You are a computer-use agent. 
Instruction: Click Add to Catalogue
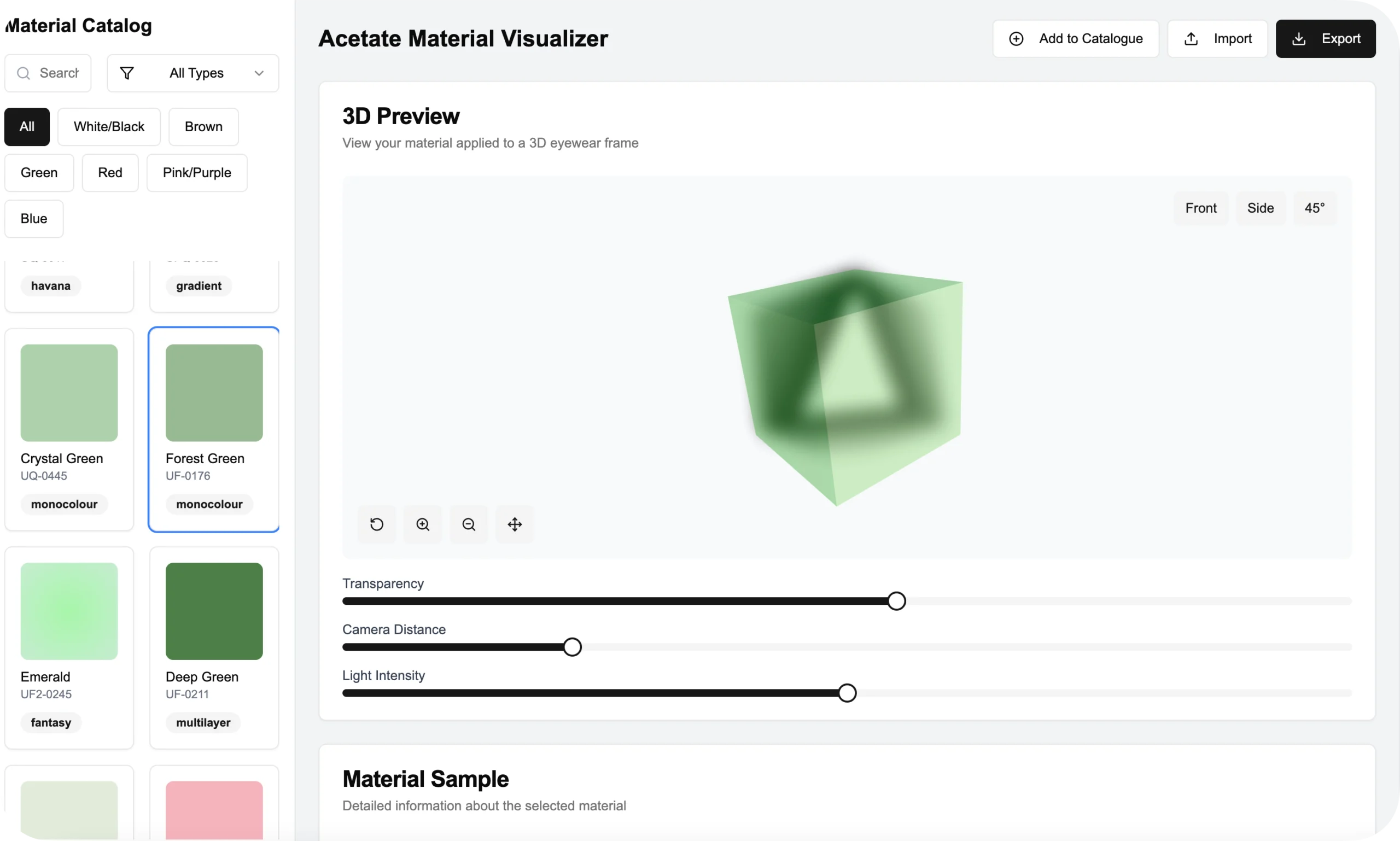click(x=1075, y=38)
